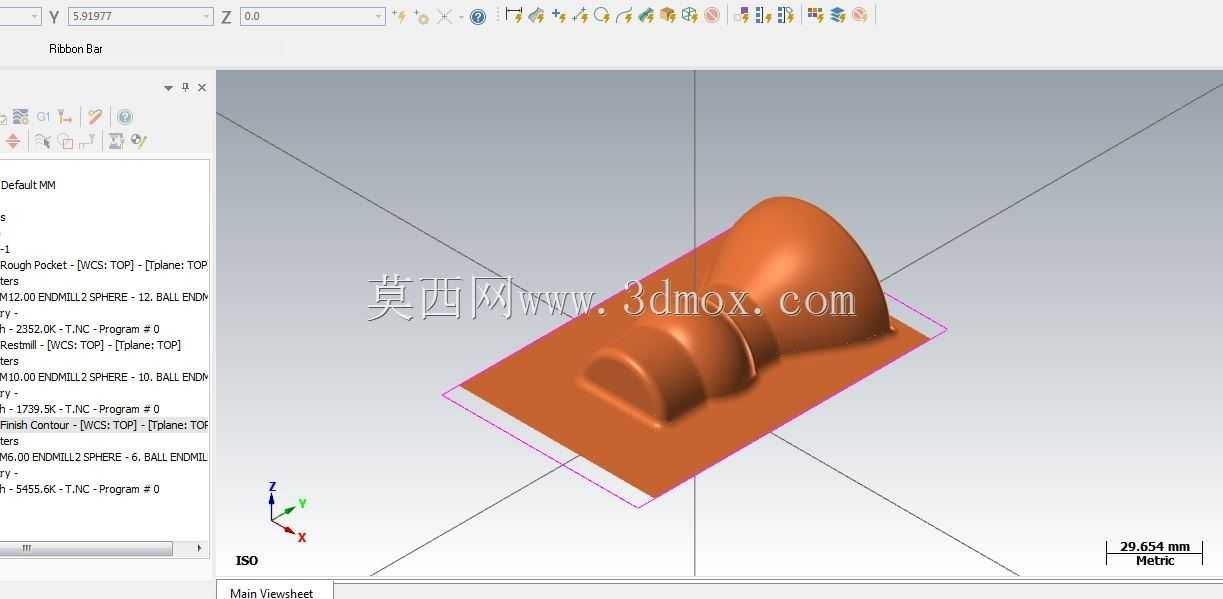This screenshot has height=599, width=1223.
Task: Click toolpath layers icon in operations panel
Action: [22, 117]
